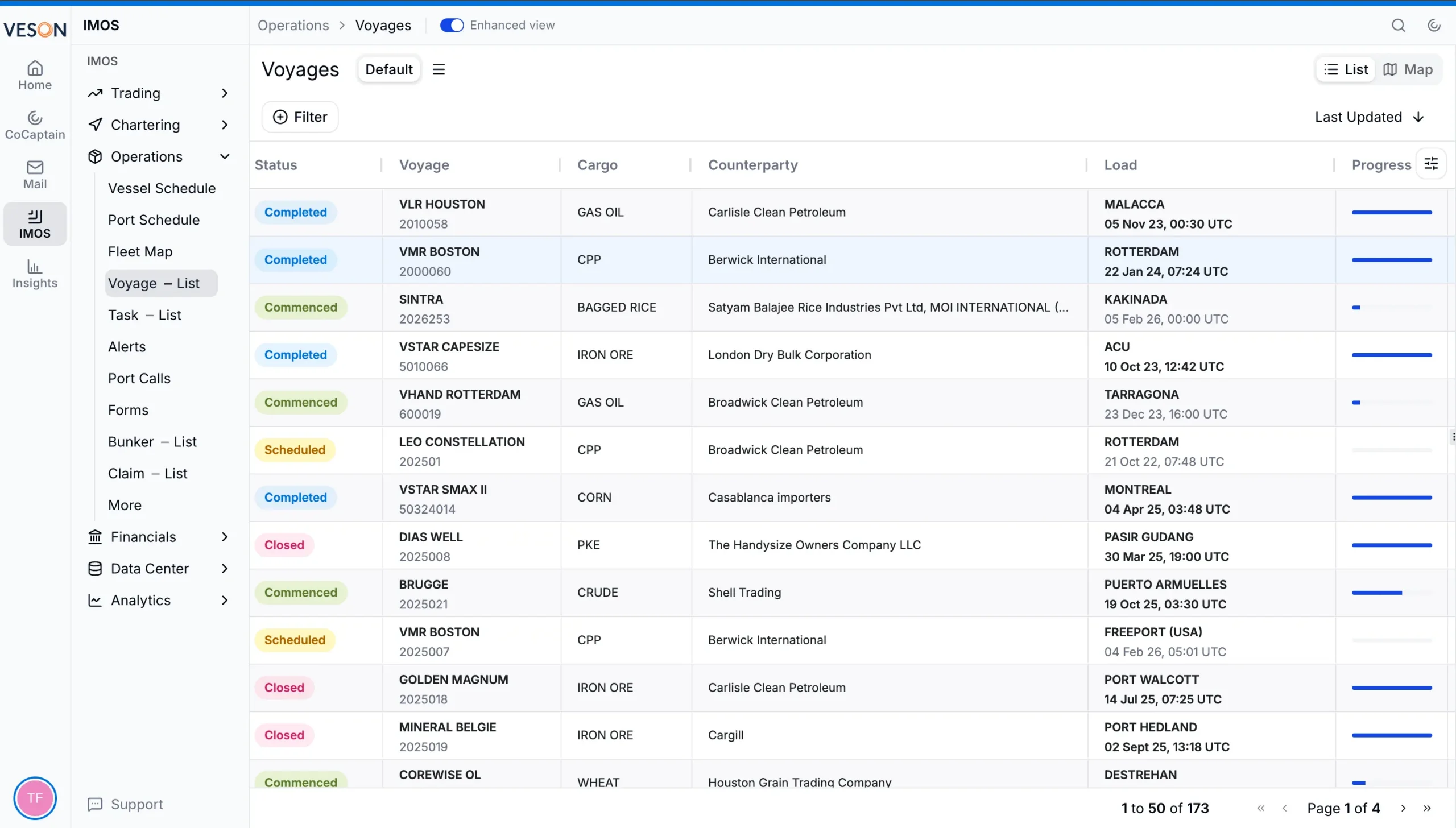This screenshot has width=1456, height=828.
Task: Click progress bar for VLR HOUSTON voyage
Action: click(x=1392, y=212)
